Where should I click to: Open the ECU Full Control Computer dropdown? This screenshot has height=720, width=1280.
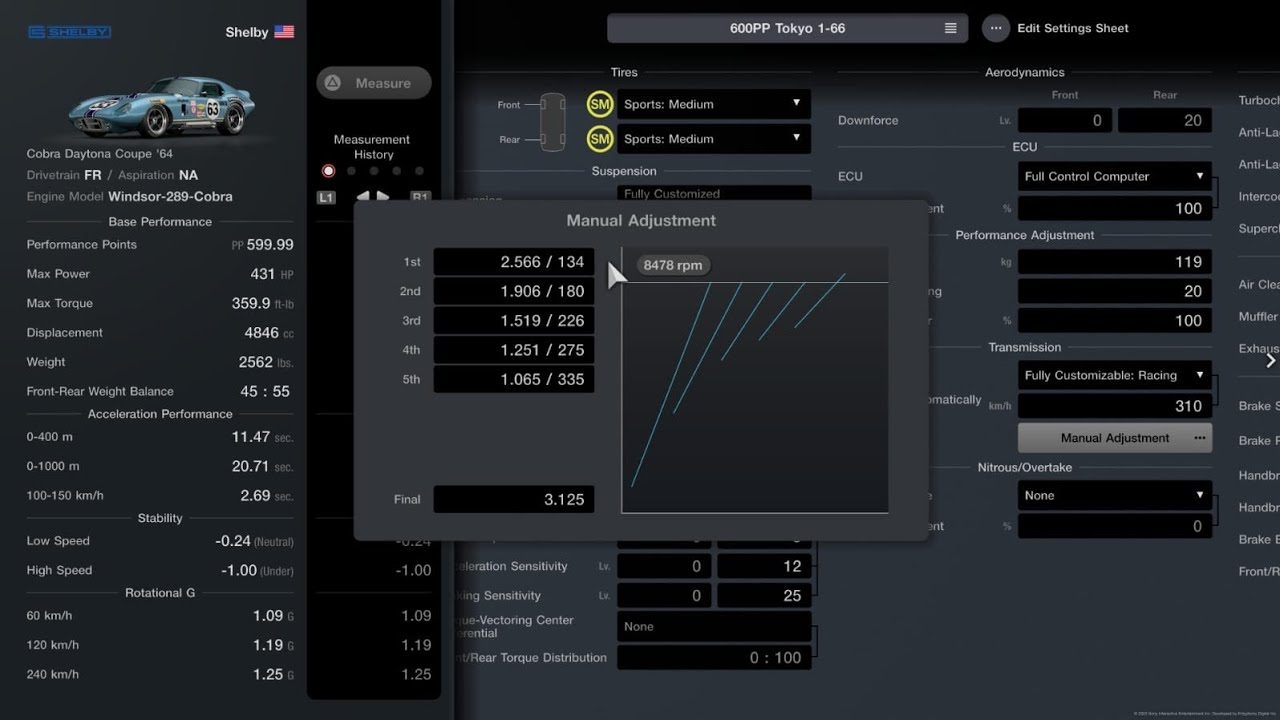coord(1115,176)
